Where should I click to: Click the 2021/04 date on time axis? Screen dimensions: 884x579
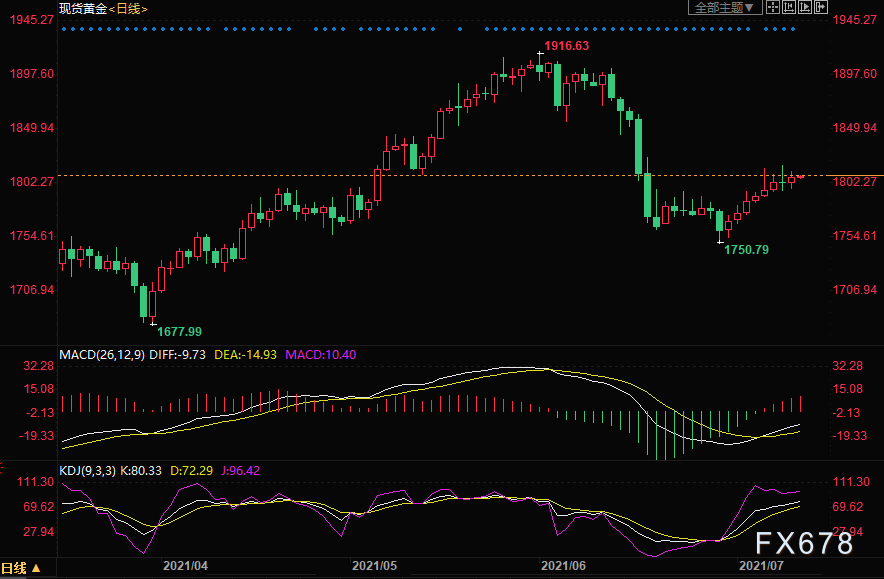tap(187, 565)
